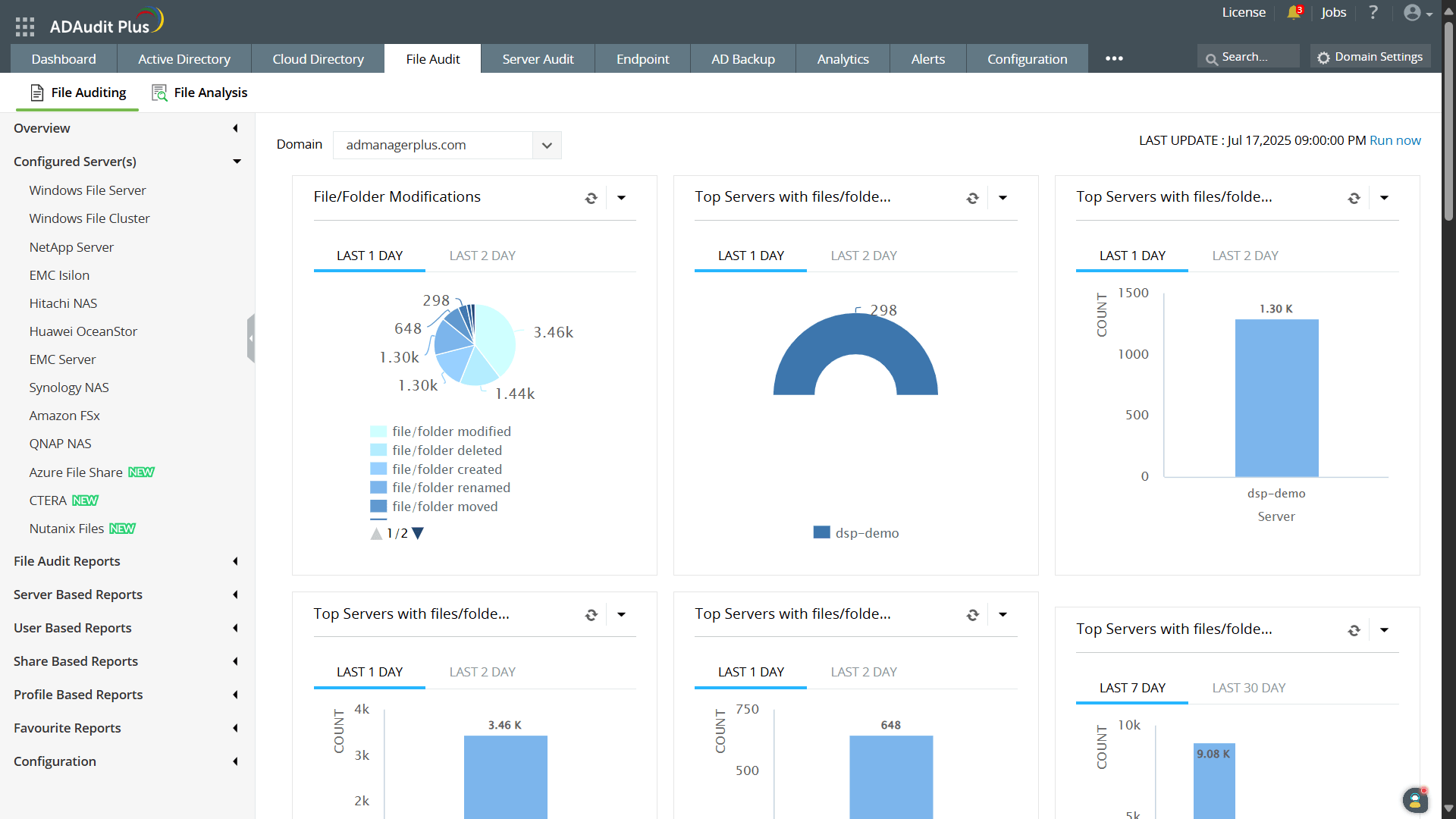Refresh the File/Folder Modifications widget
The image size is (1456, 819).
(x=592, y=198)
